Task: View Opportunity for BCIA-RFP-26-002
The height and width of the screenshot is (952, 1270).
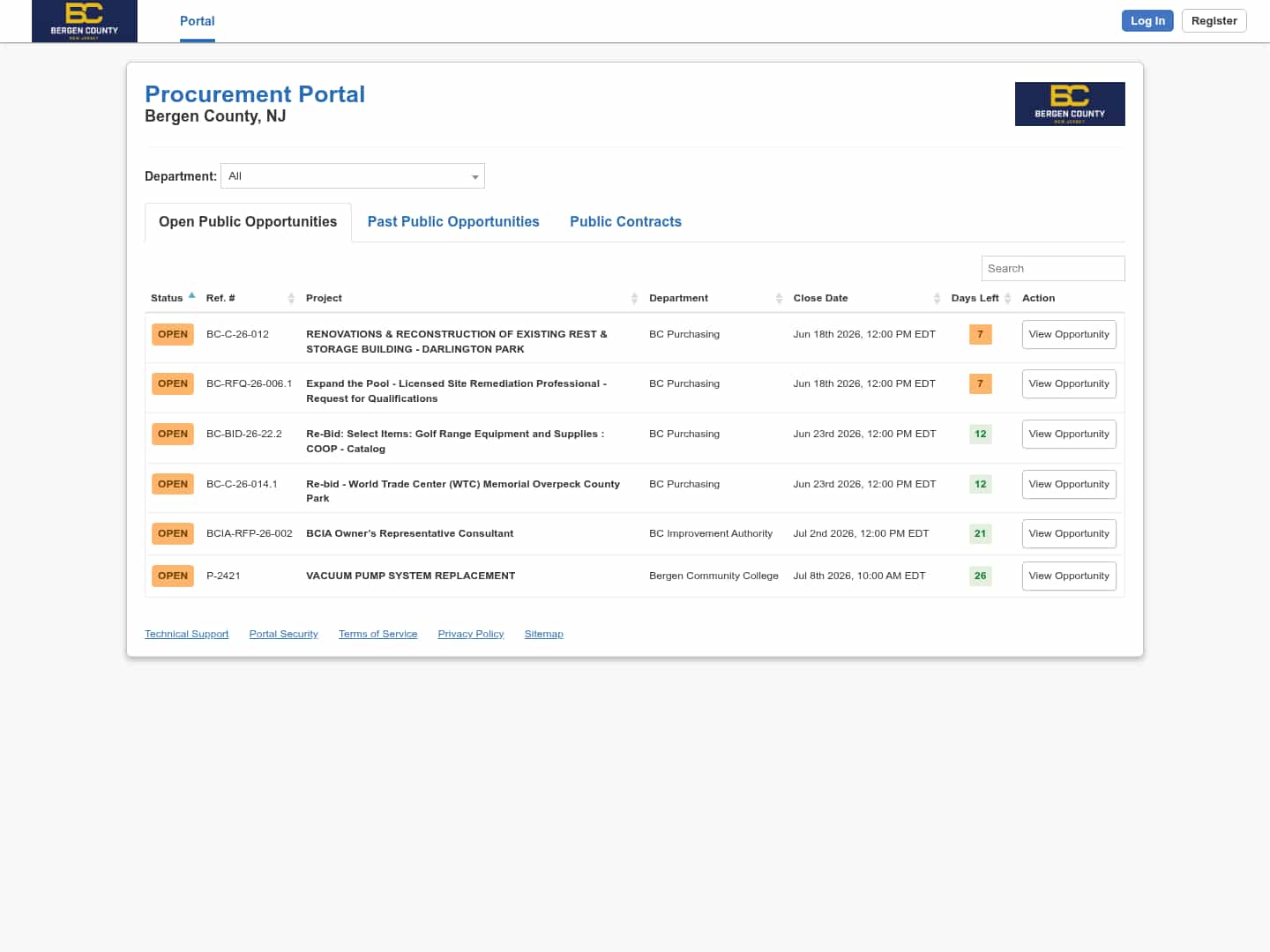Action: point(1069,534)
